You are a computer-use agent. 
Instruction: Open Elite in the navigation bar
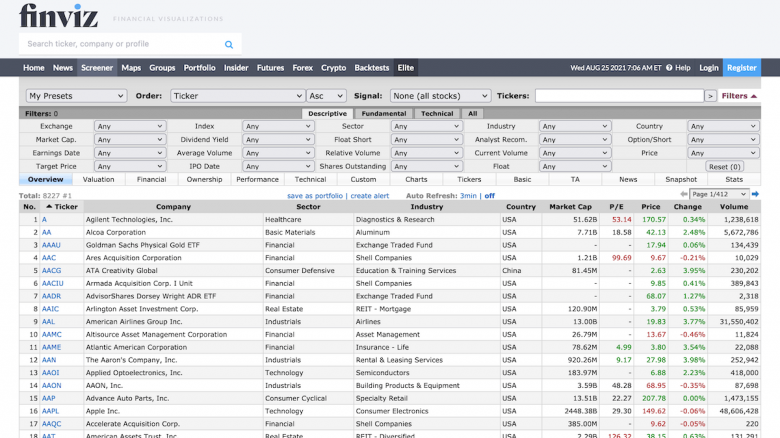click(x=405, y=68)
